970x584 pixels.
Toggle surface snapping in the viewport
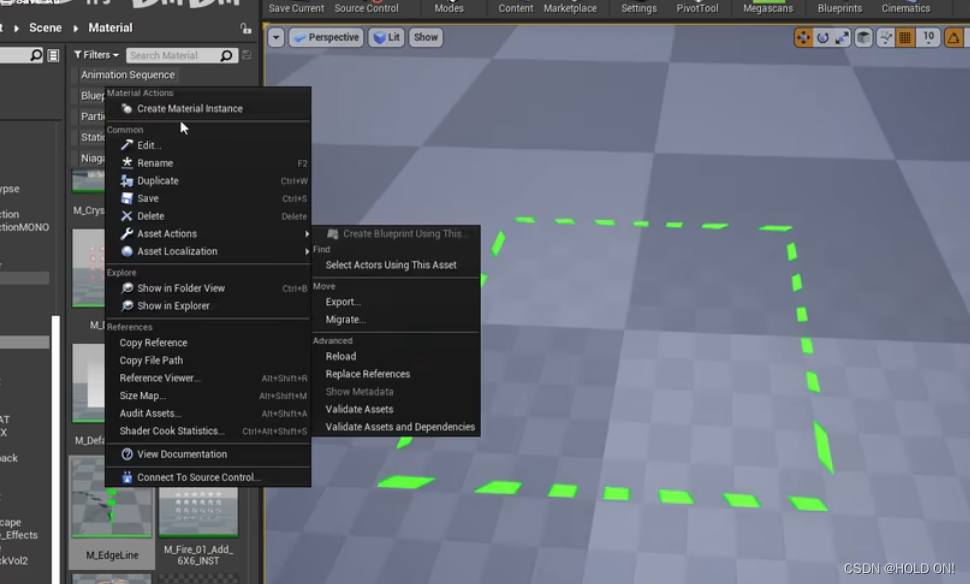[884, 37]
